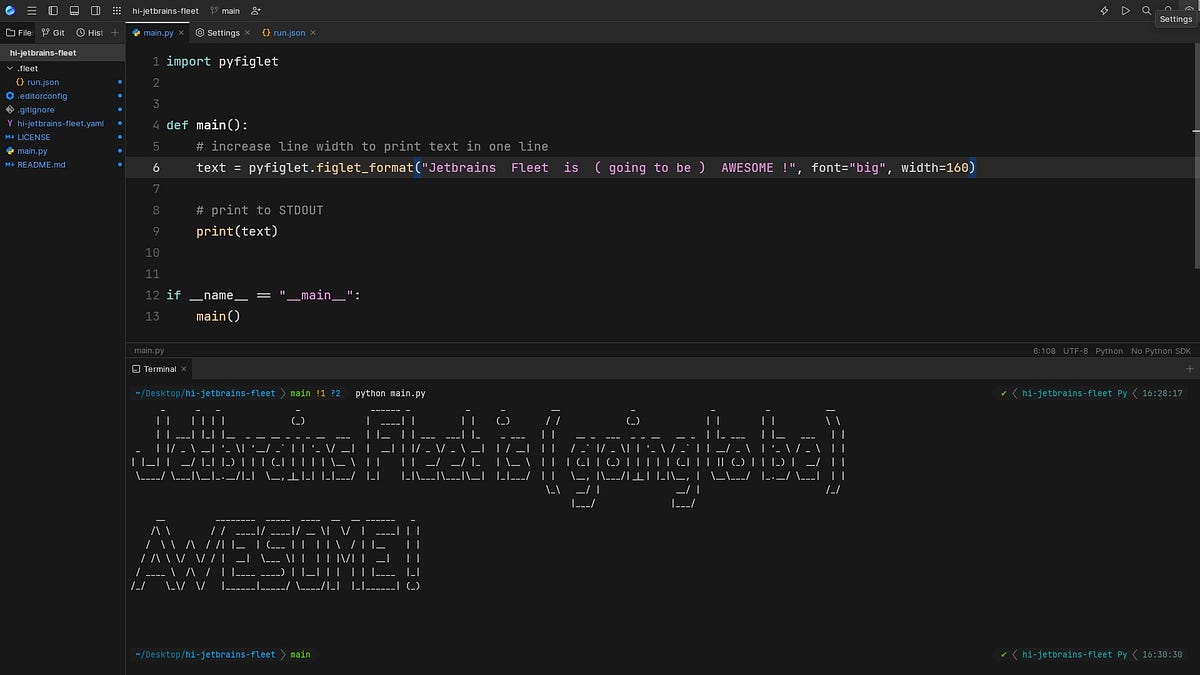
Task: Open the run.json file
Action: [x=44, y=82]
